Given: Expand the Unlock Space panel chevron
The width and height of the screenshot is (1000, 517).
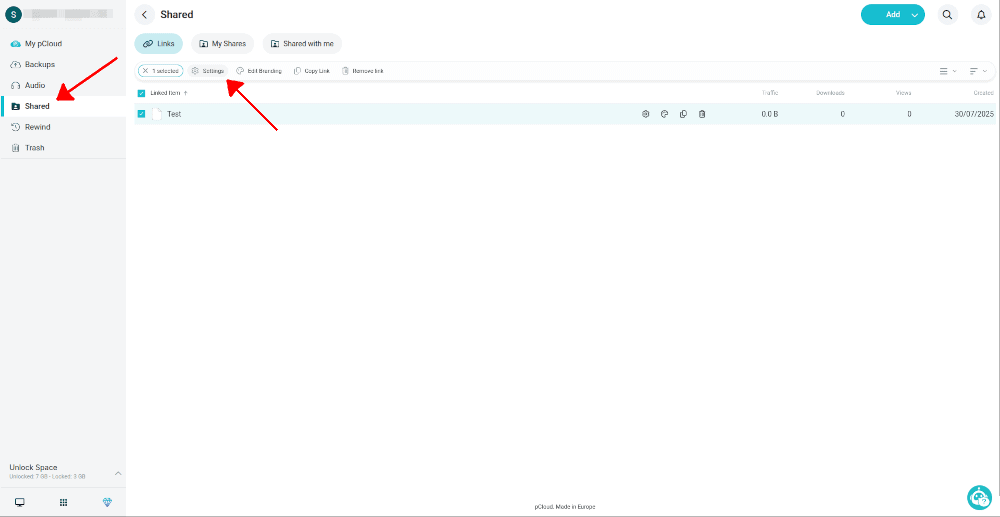Looking at the screenshot, I should coord(118,473).
